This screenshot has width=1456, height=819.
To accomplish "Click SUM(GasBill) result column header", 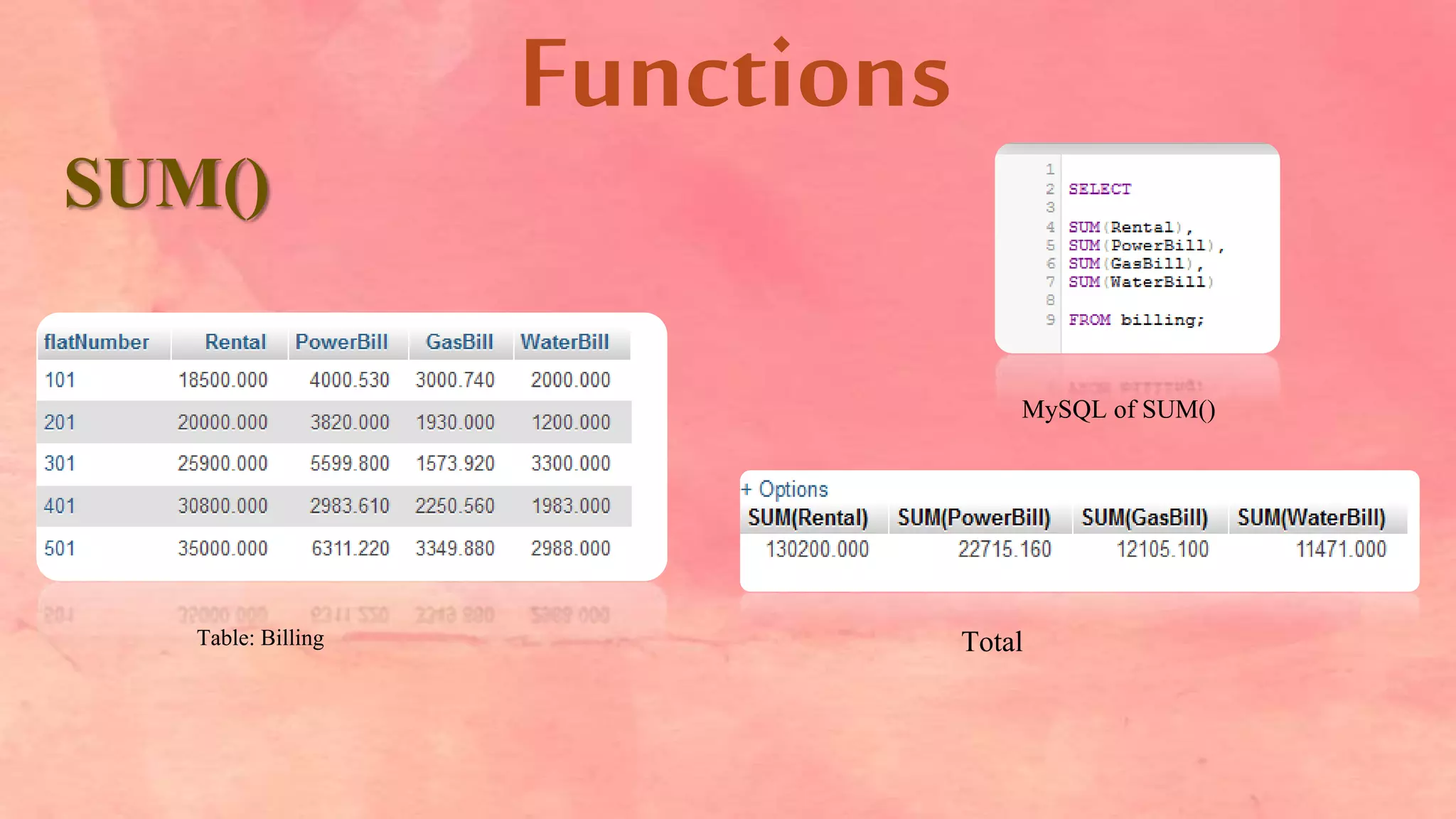I will (x=1145, y=518).
